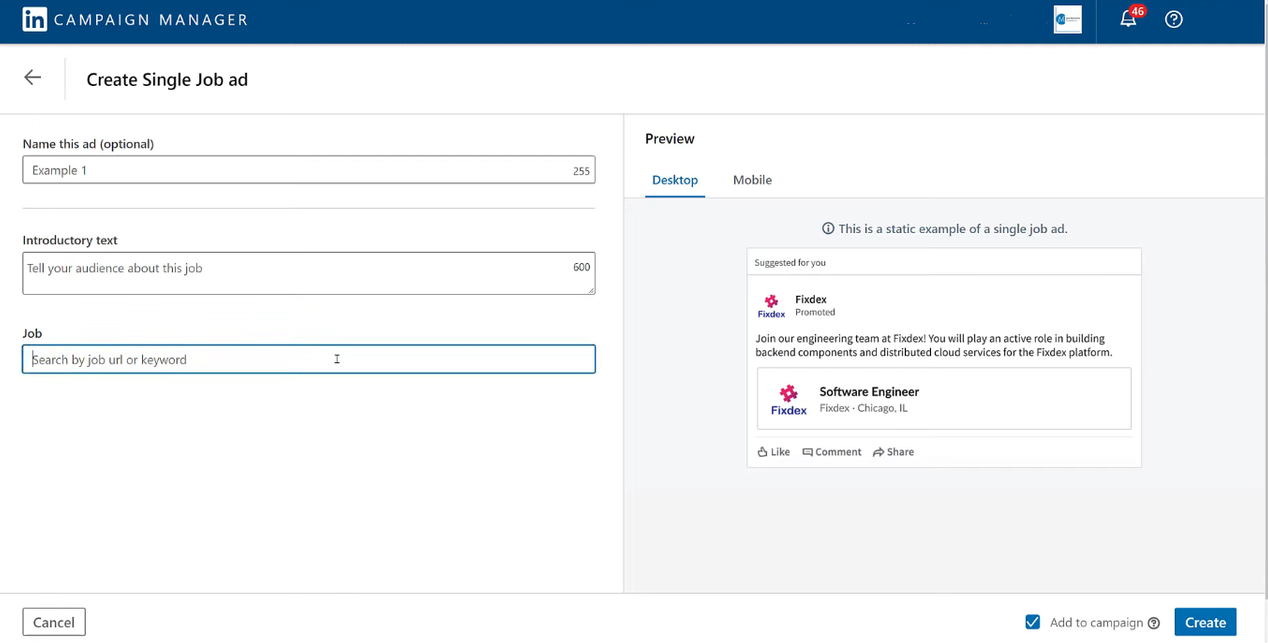Click the Fixdex logo in preview header
The image size is (1268, 643).
[771, 305]
